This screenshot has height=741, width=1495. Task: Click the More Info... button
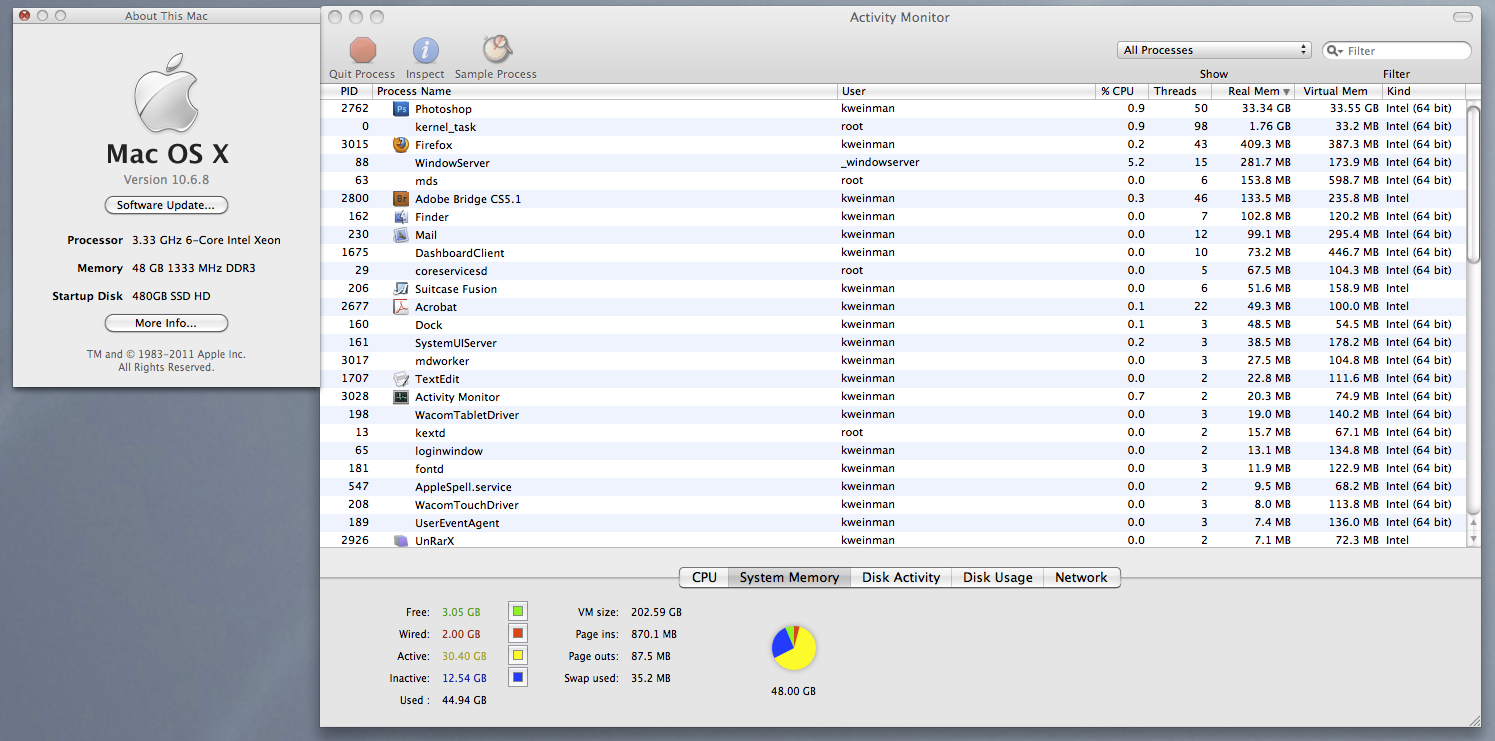tap(166, 323)
